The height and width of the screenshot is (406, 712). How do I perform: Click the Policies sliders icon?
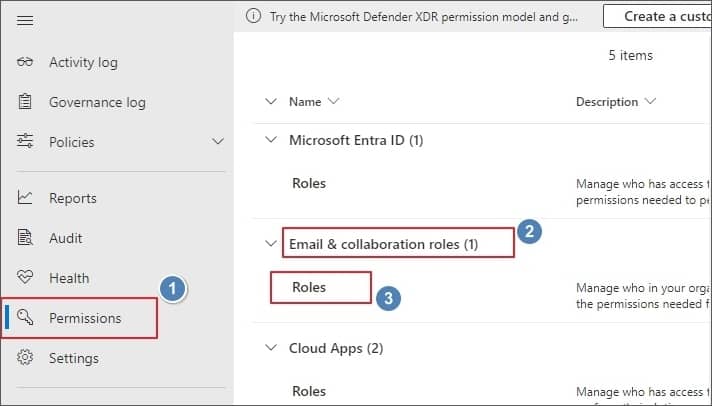coord(25,141)
